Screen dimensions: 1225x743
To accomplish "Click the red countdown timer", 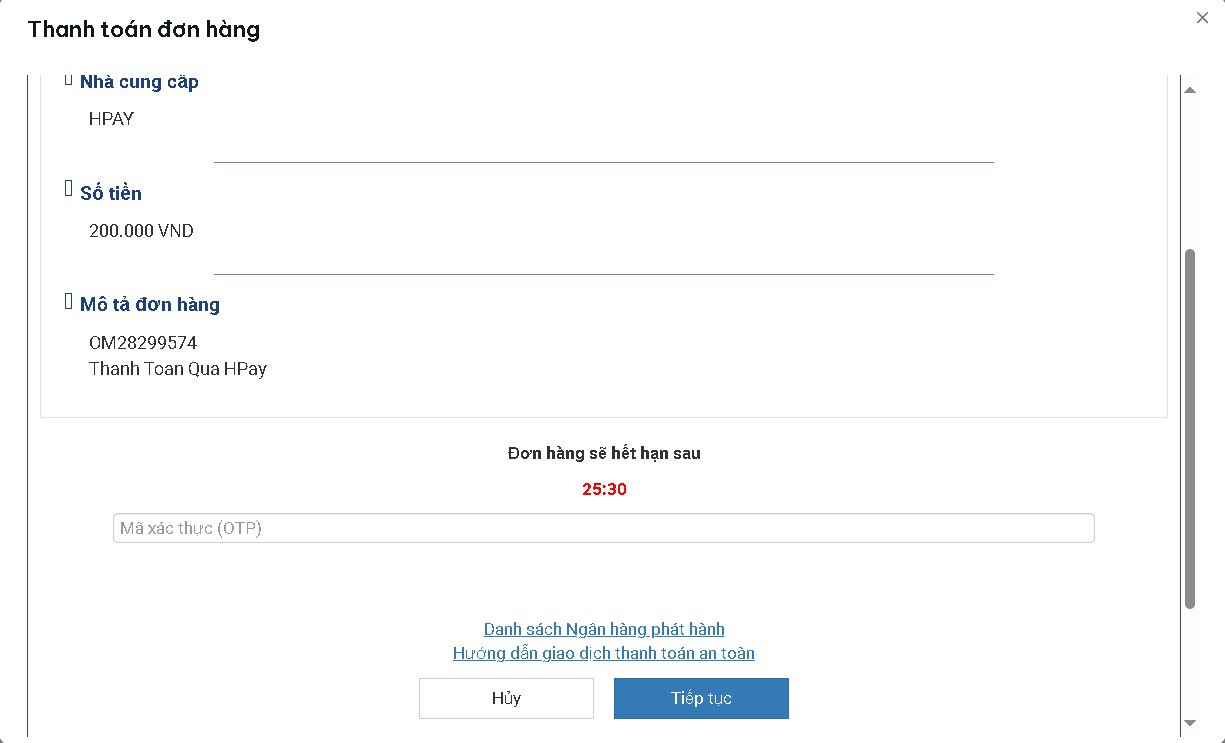I will [x=604, y=489].
